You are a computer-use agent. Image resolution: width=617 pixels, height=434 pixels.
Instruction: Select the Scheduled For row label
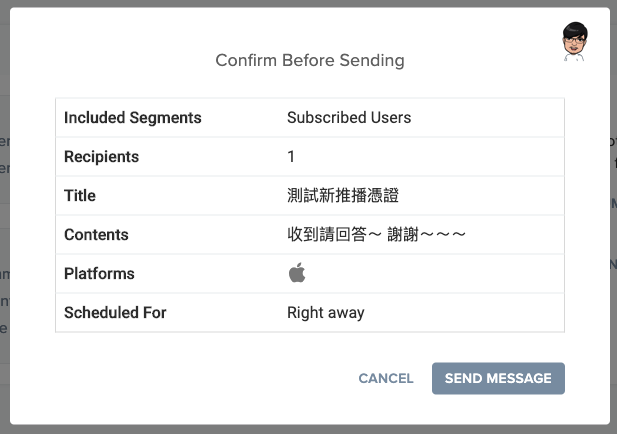pos(115,312)
